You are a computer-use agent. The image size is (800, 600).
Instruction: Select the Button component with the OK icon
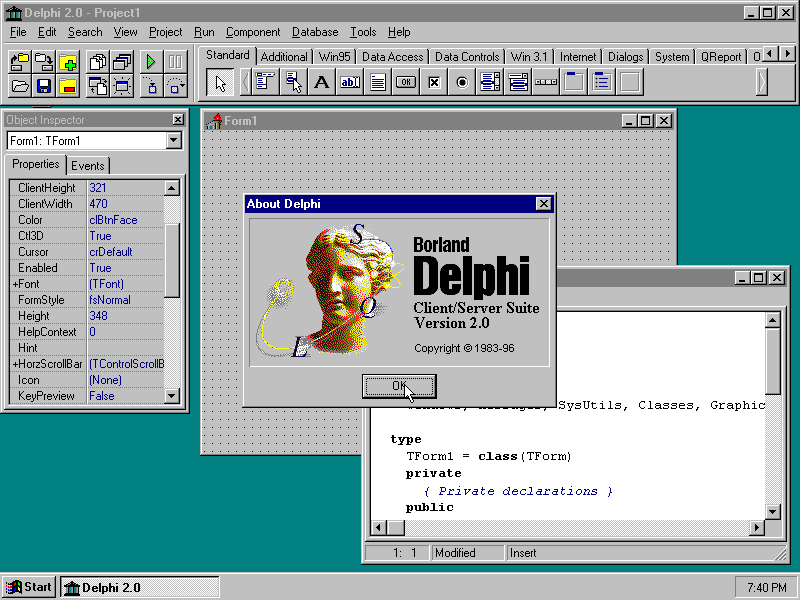tap(405, 81)
